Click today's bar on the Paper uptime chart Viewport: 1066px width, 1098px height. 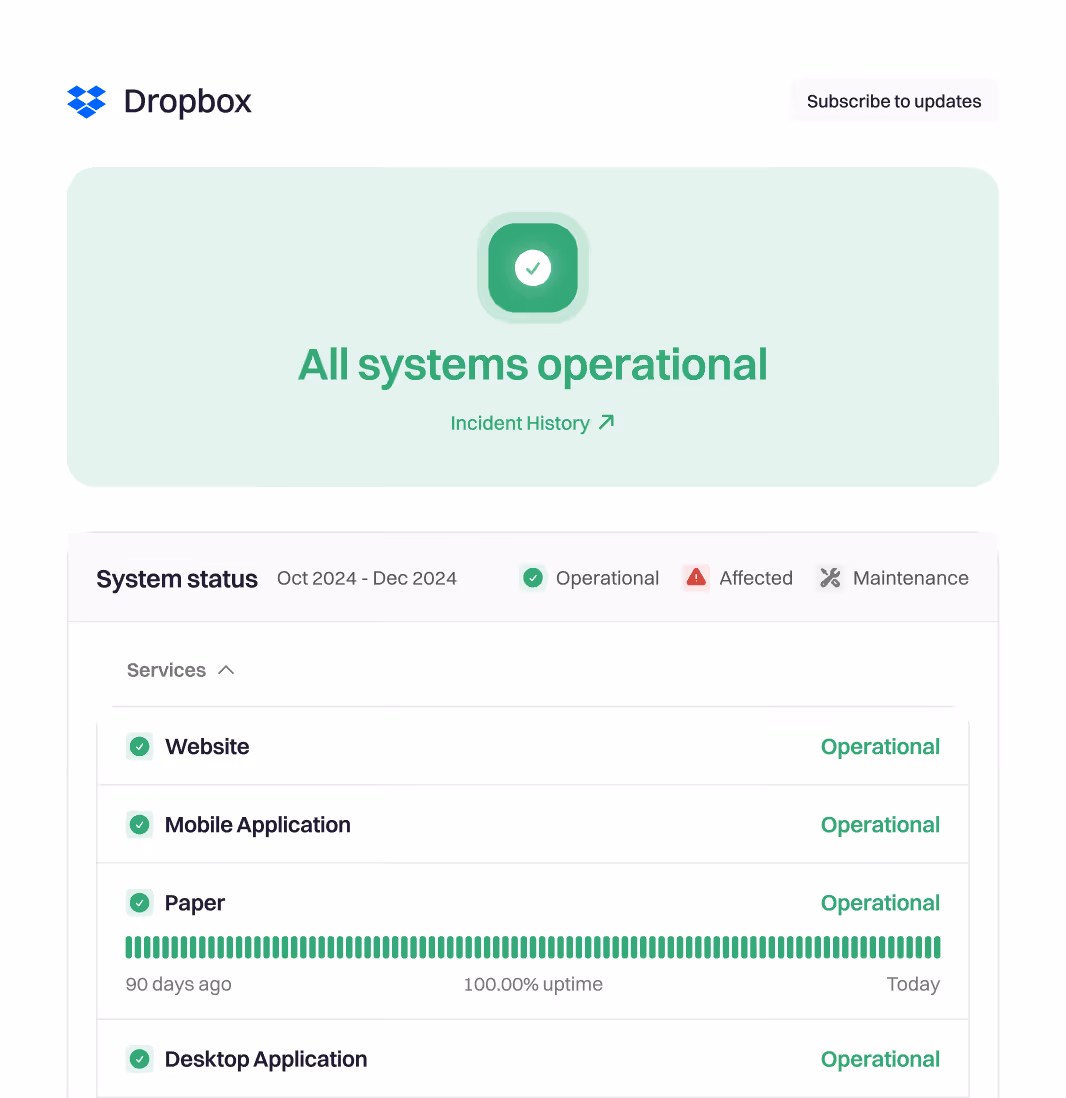(x=936, y=946)
